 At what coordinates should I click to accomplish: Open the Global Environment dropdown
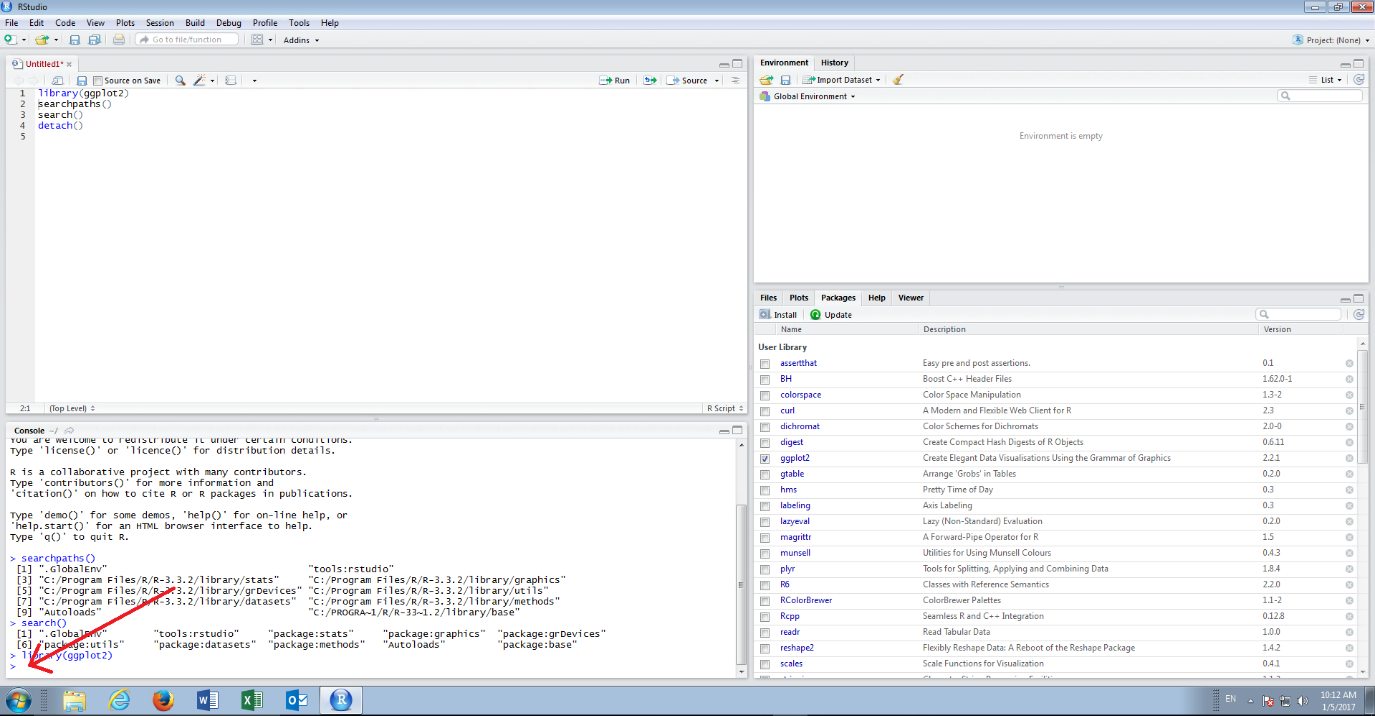tap(808, 96)
